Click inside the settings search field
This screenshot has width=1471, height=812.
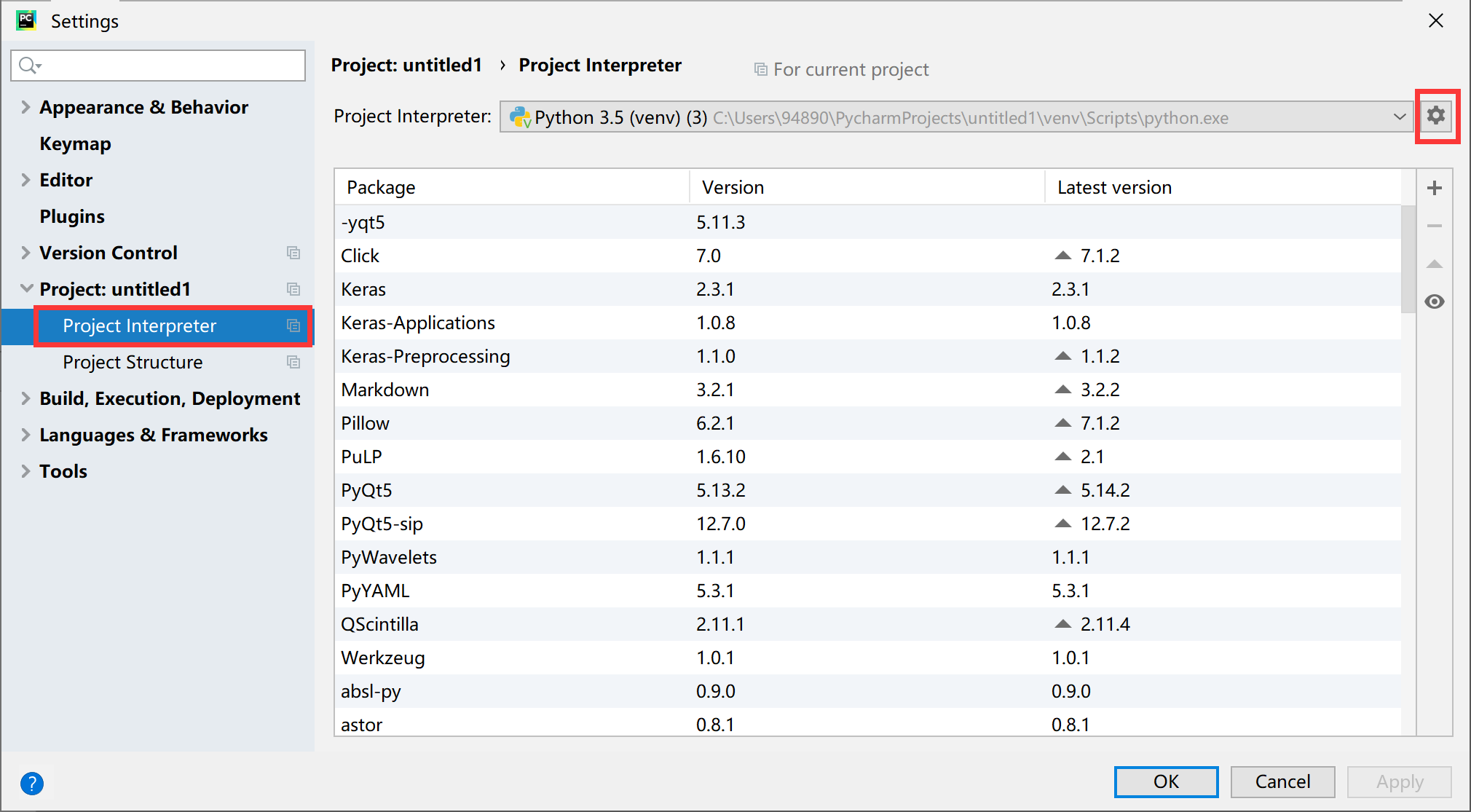(x=158, y=66)
